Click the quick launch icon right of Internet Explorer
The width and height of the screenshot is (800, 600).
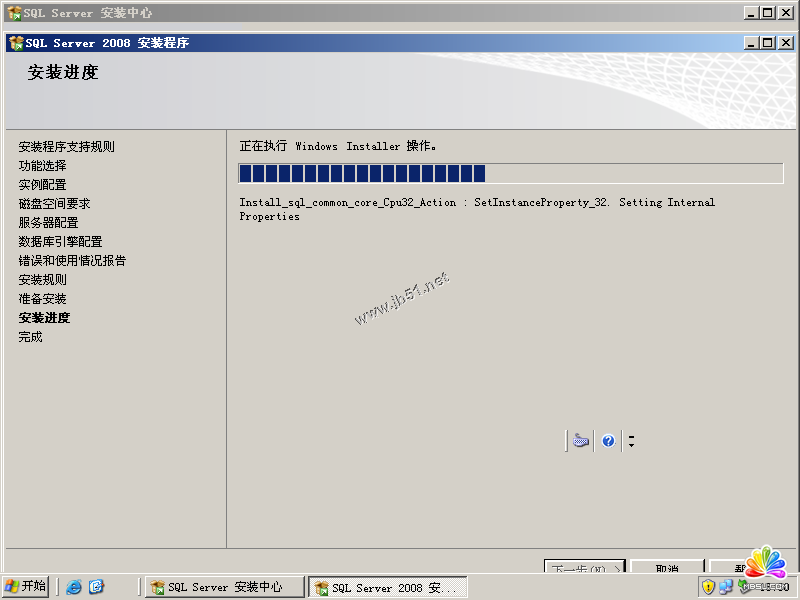(96, 587)
